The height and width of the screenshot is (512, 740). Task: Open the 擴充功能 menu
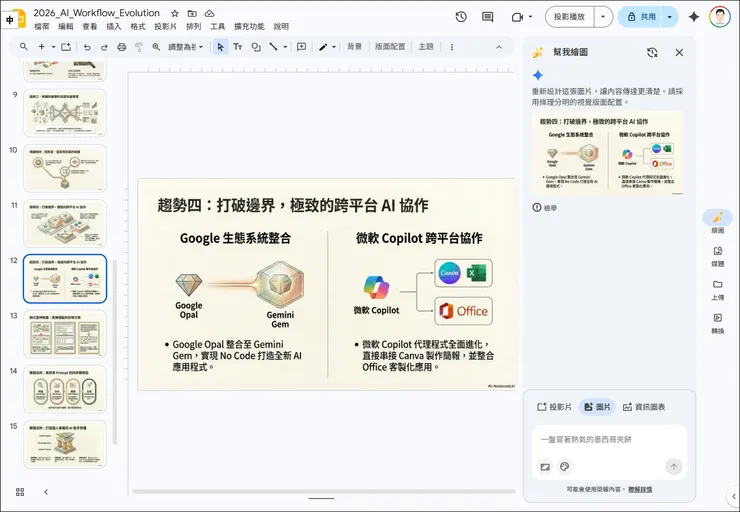click(x=249, y=26)
